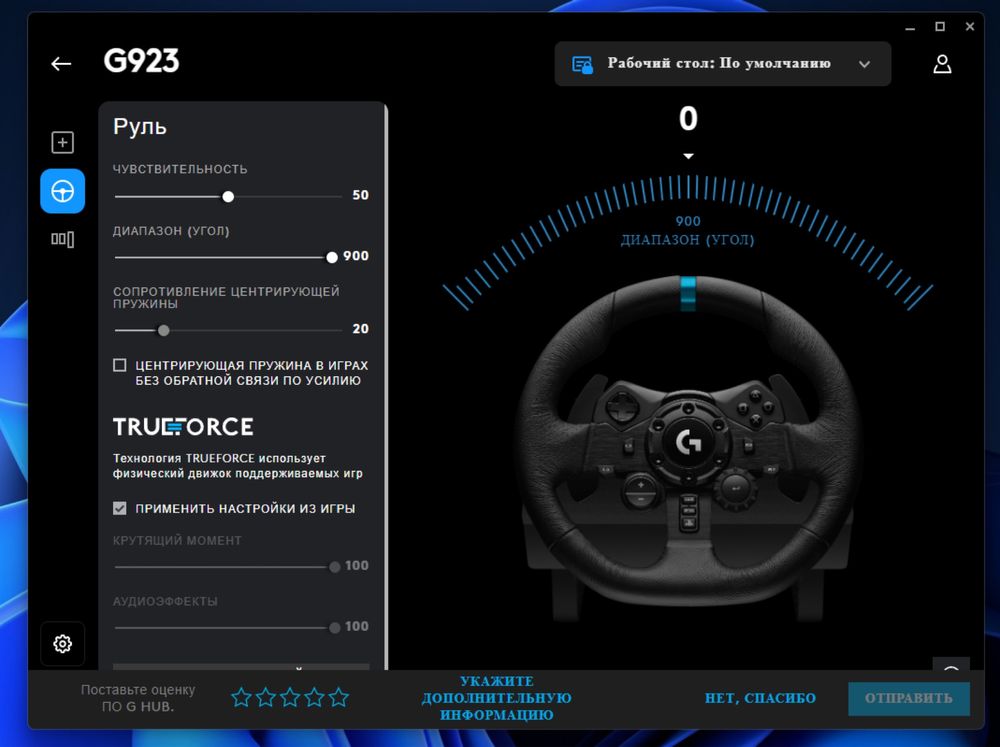Click the G923 wheel image
The width and height of the screenshot is (1000, 747).
[688, 450]
